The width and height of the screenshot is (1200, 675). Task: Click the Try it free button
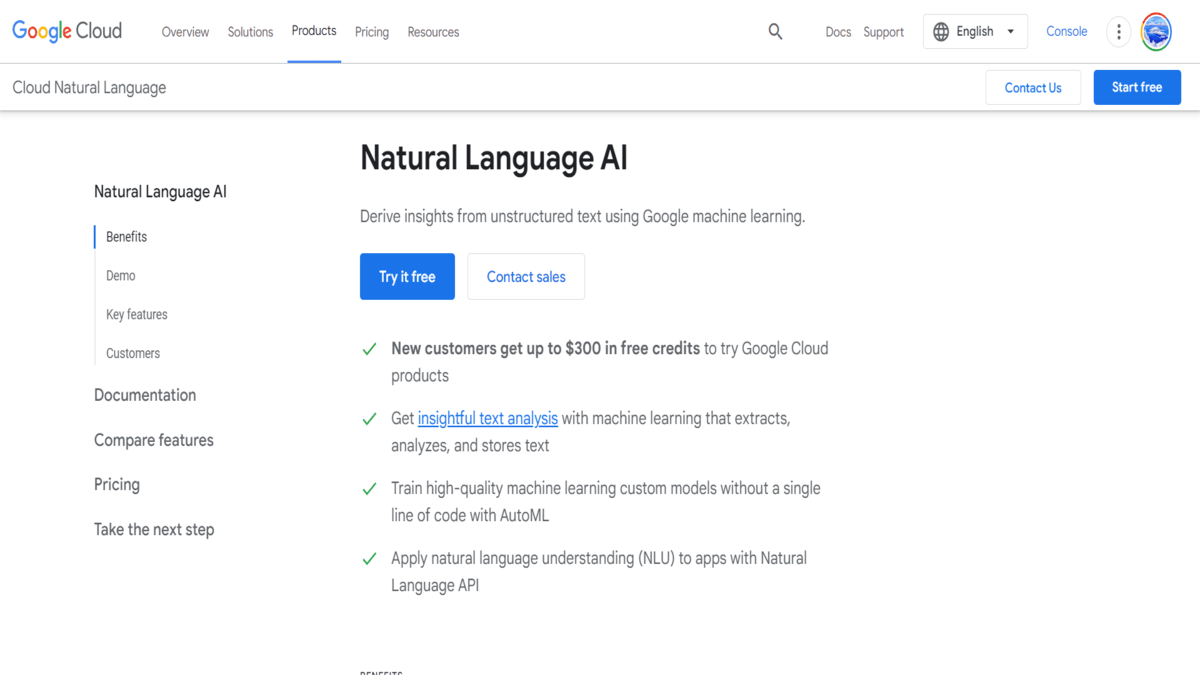click(407, 277)
